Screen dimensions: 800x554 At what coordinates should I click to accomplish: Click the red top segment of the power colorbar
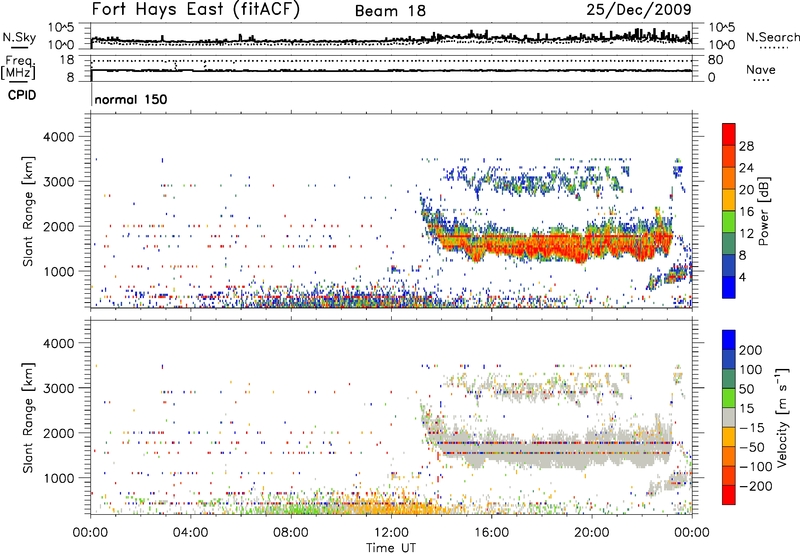coord(729,134)
